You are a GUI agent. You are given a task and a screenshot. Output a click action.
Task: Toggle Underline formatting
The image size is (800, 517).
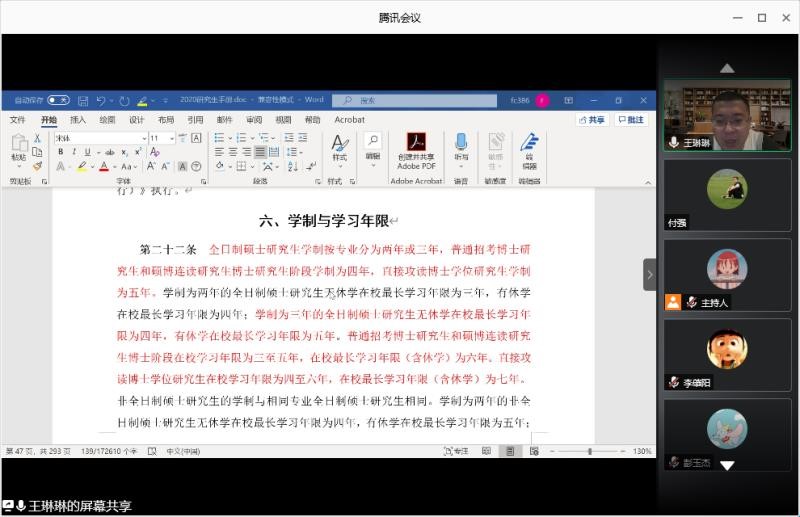point(86,152)
